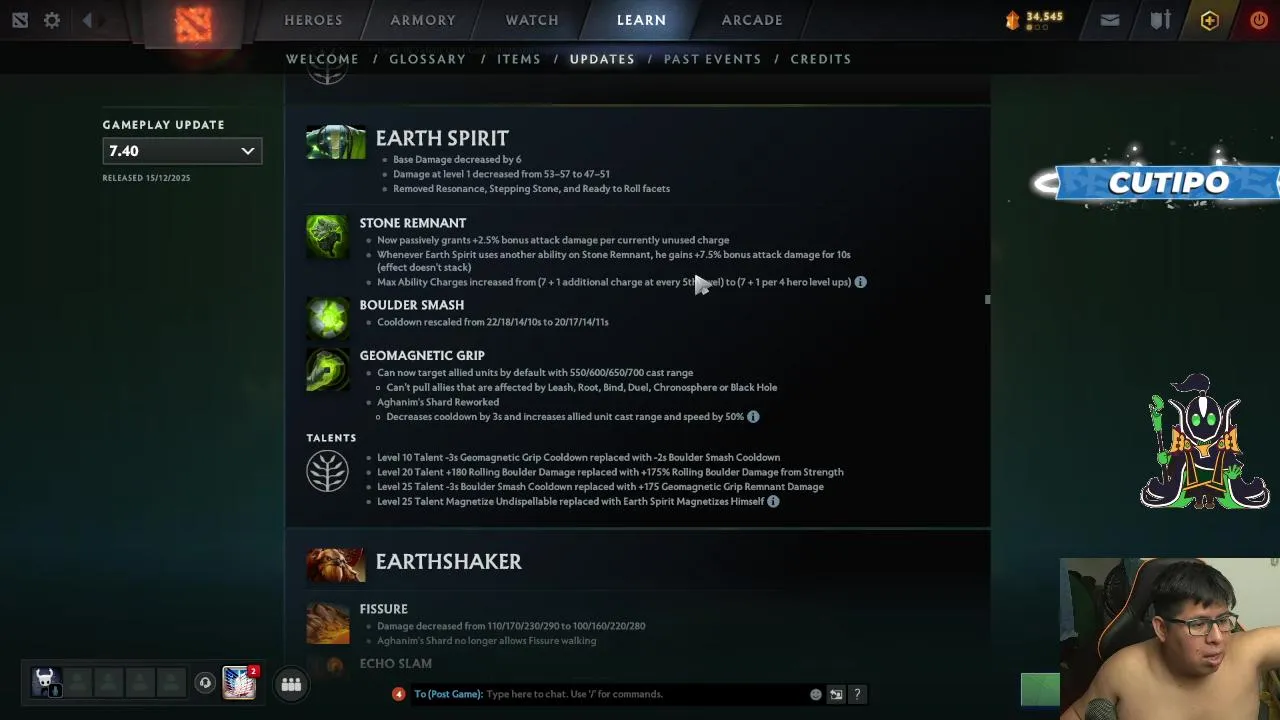Open the settings gear icon
1280x720 pixels.
(52, 20)
